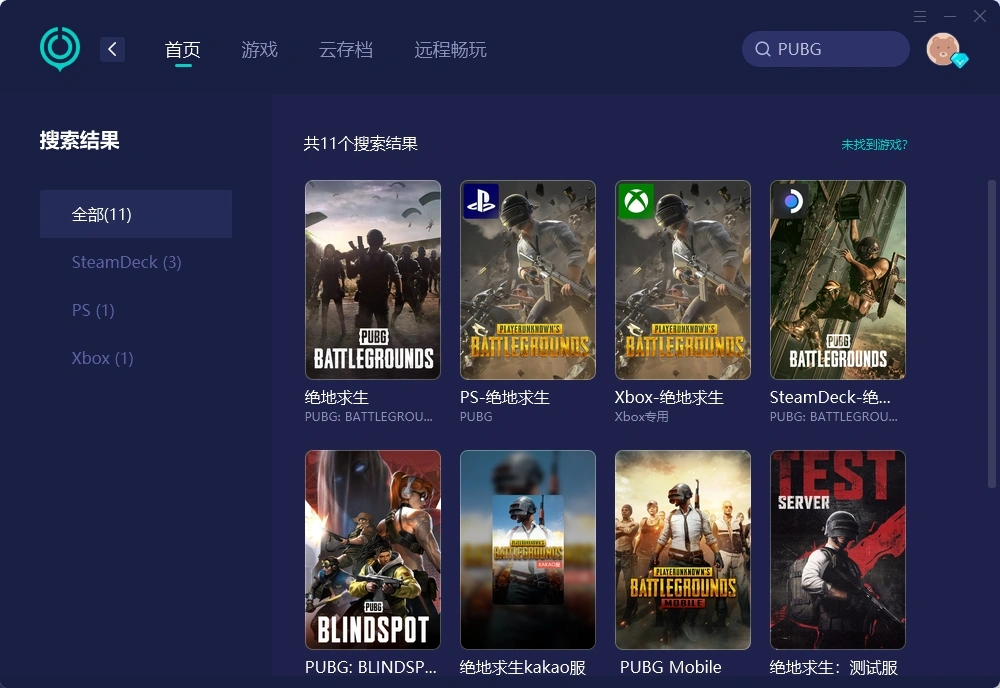The image size is (1000, 688).
Task: Select the SteamDeck (3) filter
Action: pyautogui.click(x=126, y=262)
